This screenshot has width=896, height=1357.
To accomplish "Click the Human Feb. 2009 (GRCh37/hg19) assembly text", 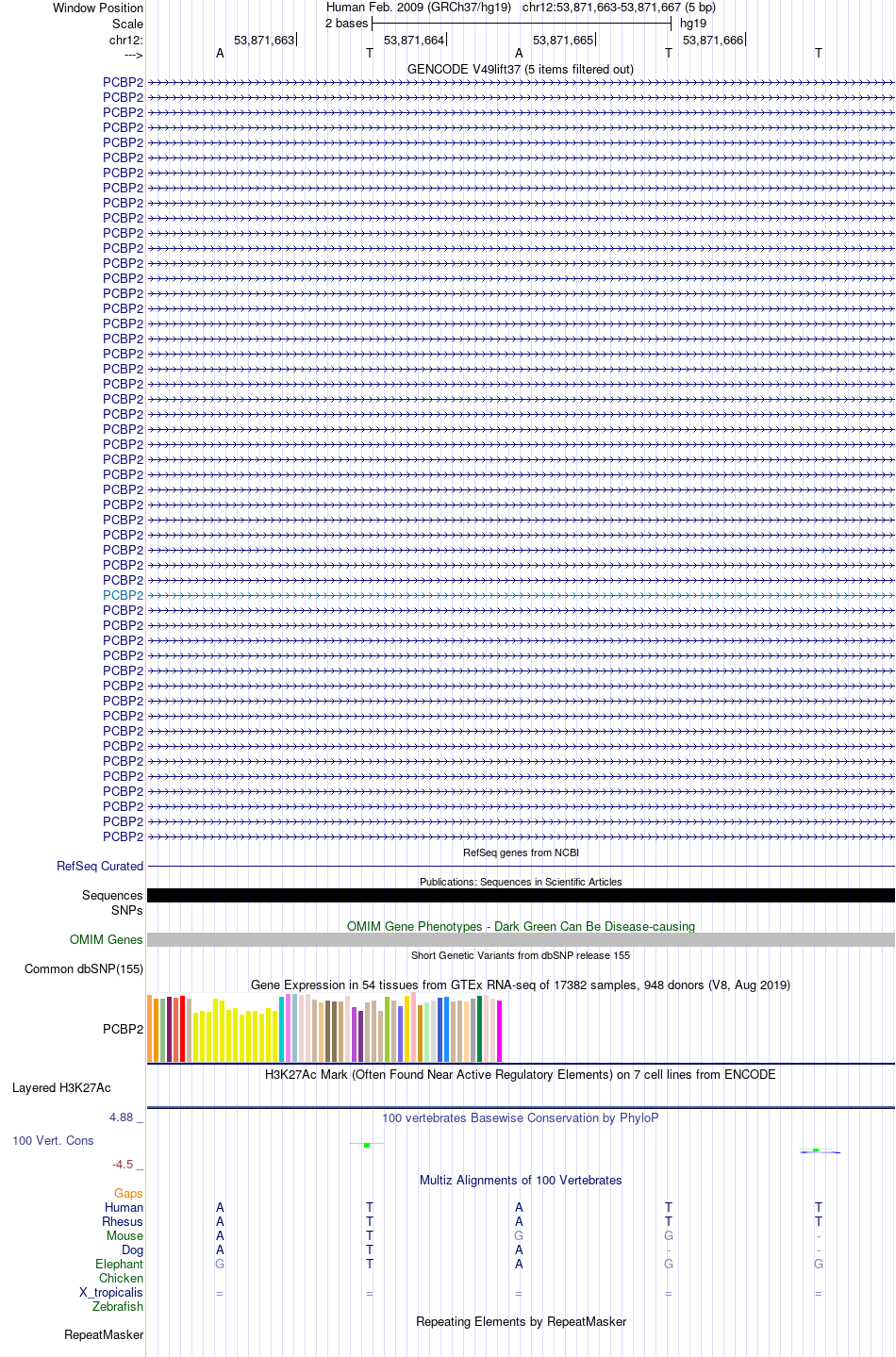I will [419, 8].
